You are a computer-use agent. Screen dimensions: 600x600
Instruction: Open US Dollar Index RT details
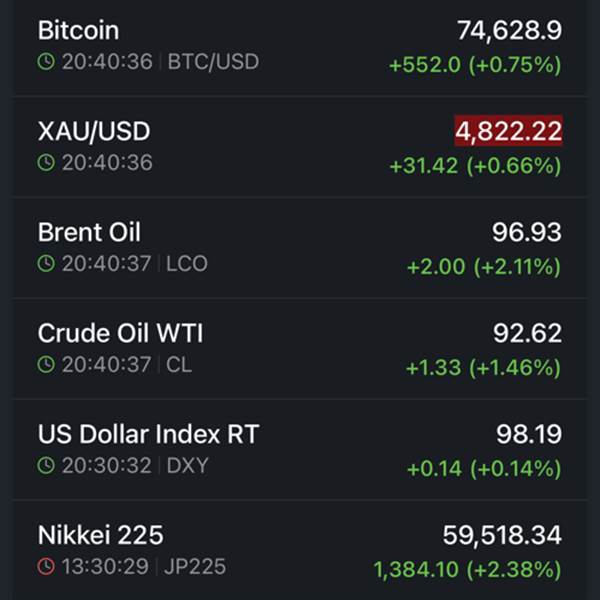pos(148,435)
